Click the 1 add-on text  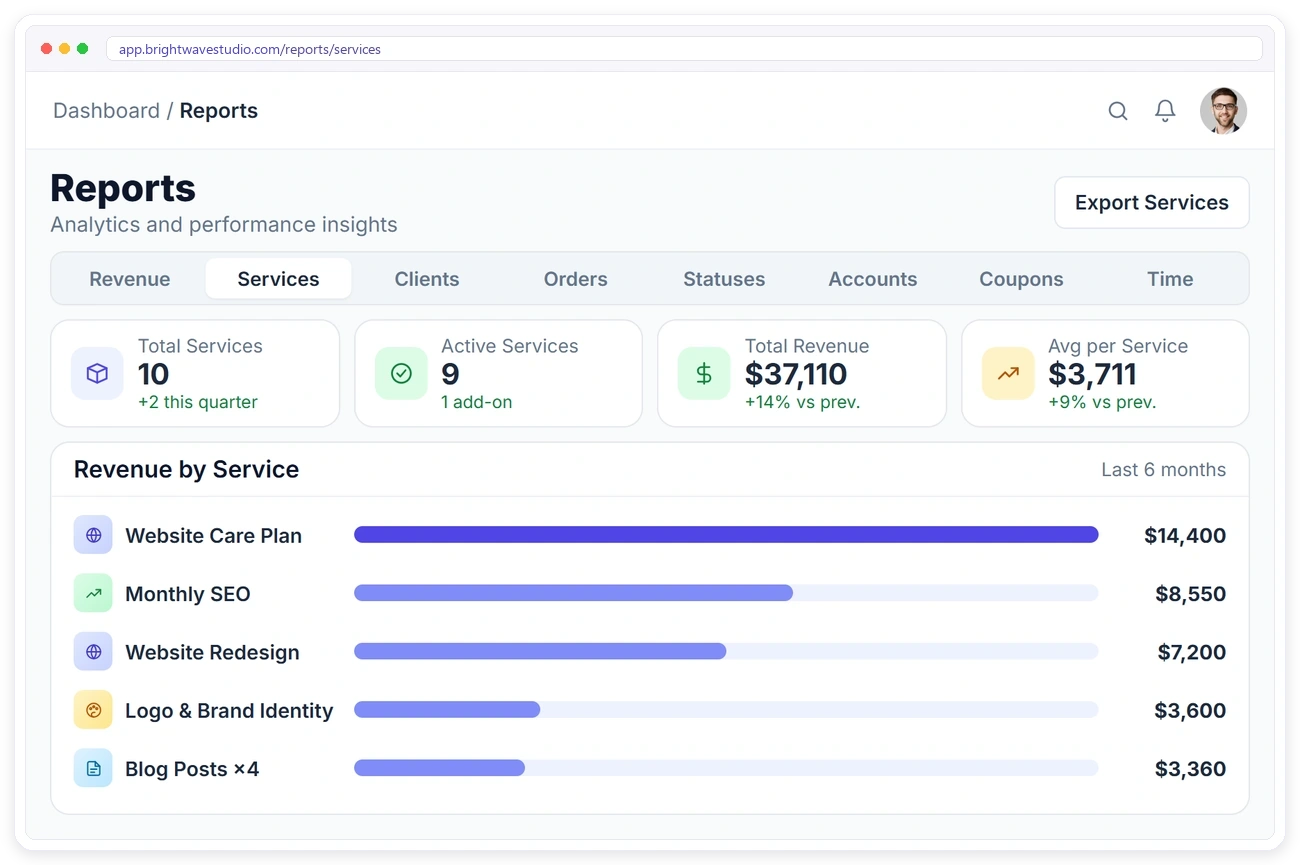(477, 402)
